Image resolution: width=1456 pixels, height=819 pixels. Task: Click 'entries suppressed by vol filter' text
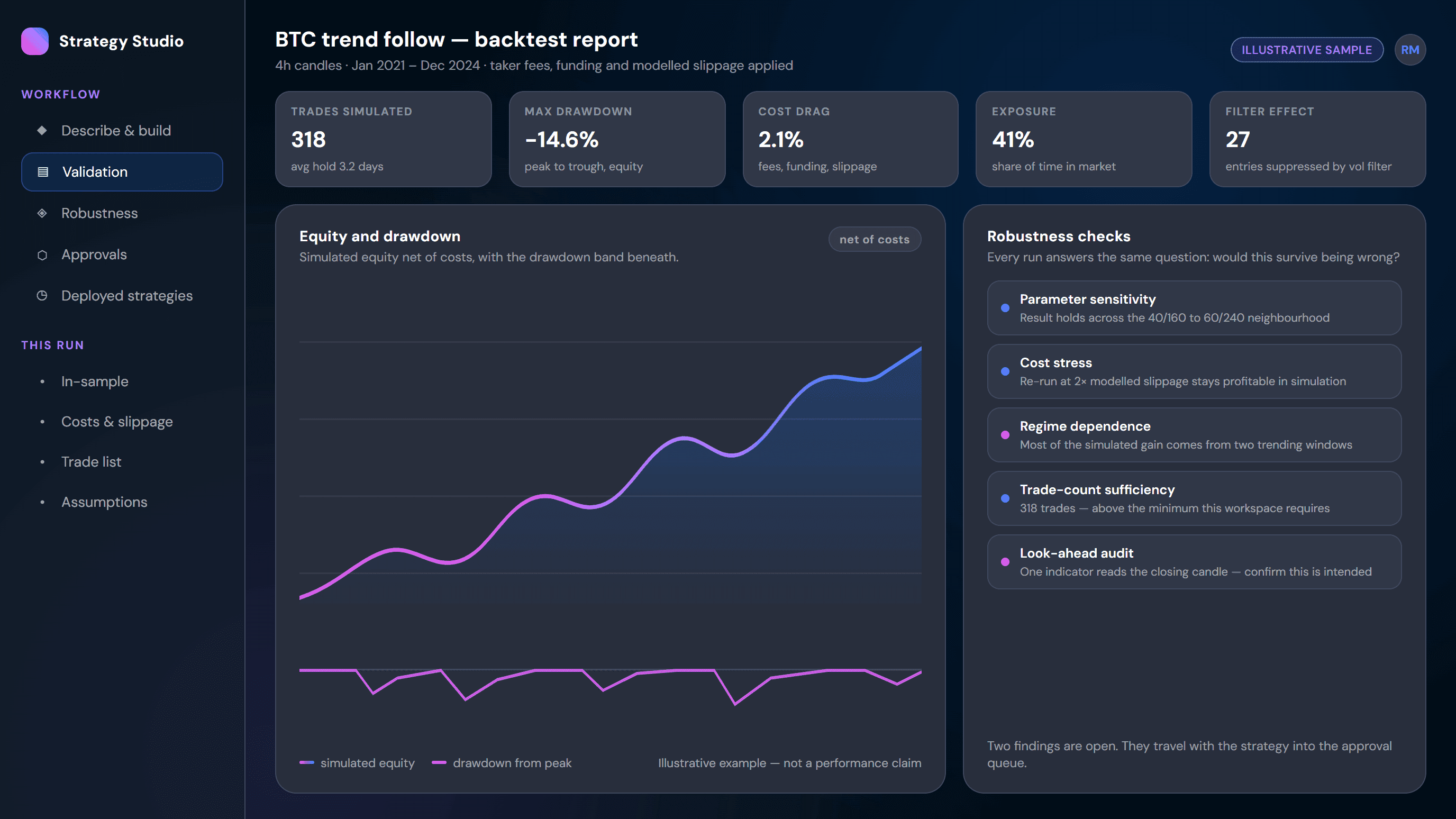click(1308, 167)
